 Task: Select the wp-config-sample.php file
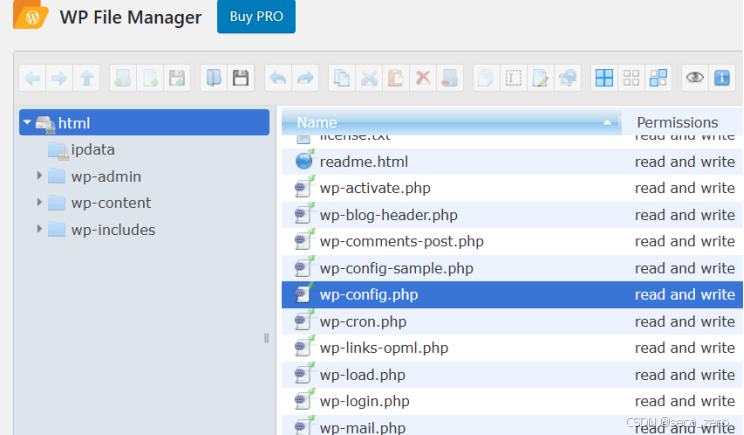(x=512, y=268)
